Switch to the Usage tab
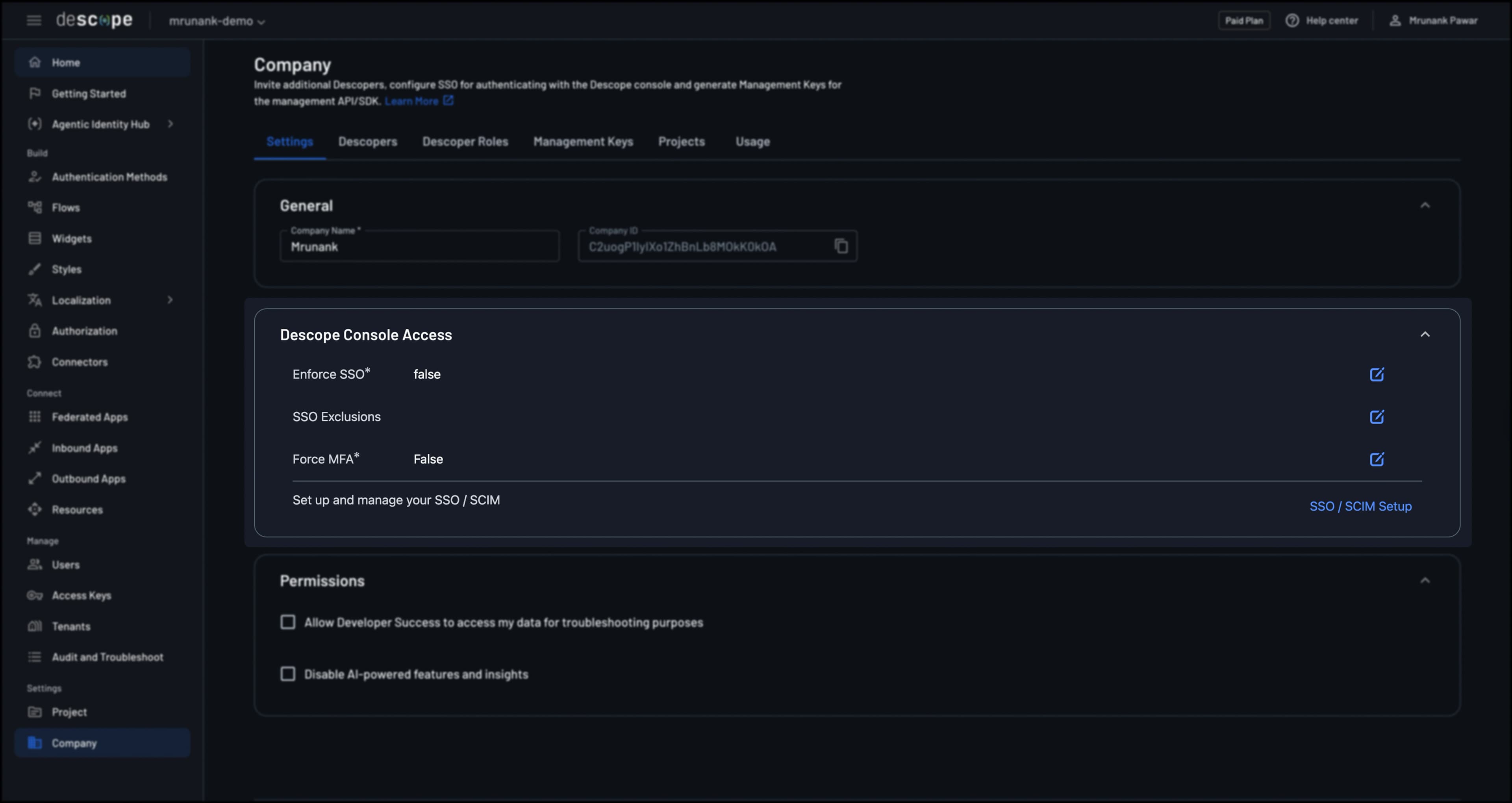This screenshot has width=1512, height=803. click(x=752, y=141)
